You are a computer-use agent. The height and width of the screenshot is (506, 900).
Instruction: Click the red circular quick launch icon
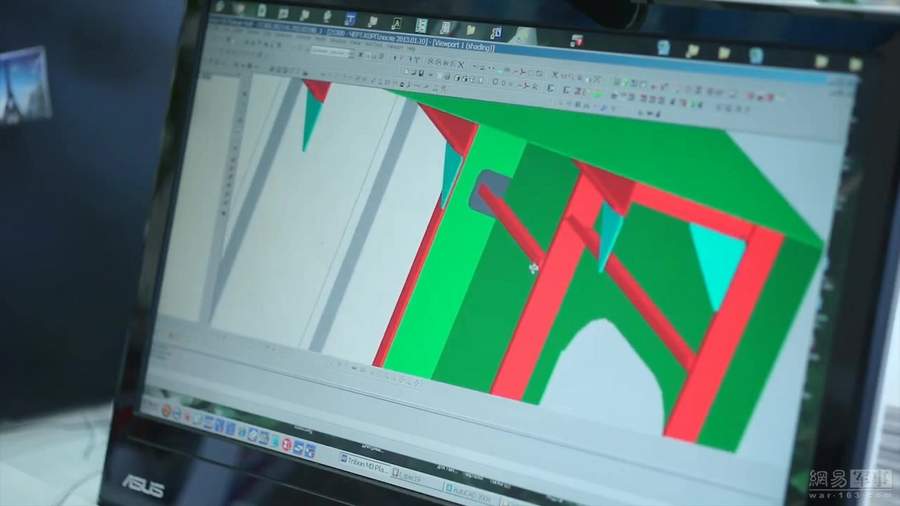[x=286, y=444]
